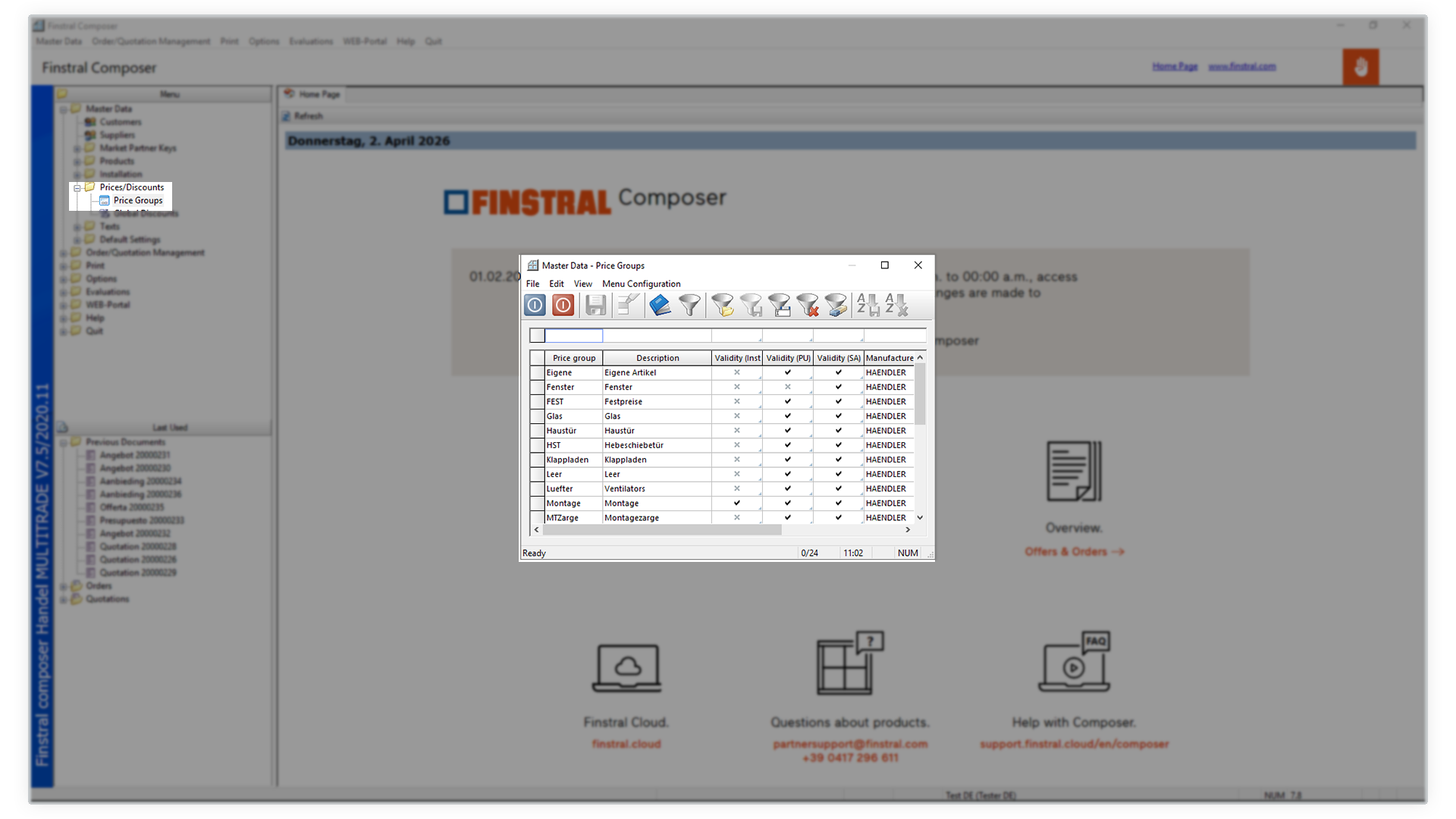The image size is (1456, 819).
Task: Click the red power icon in toolbar
Action: tap(563, 305)
